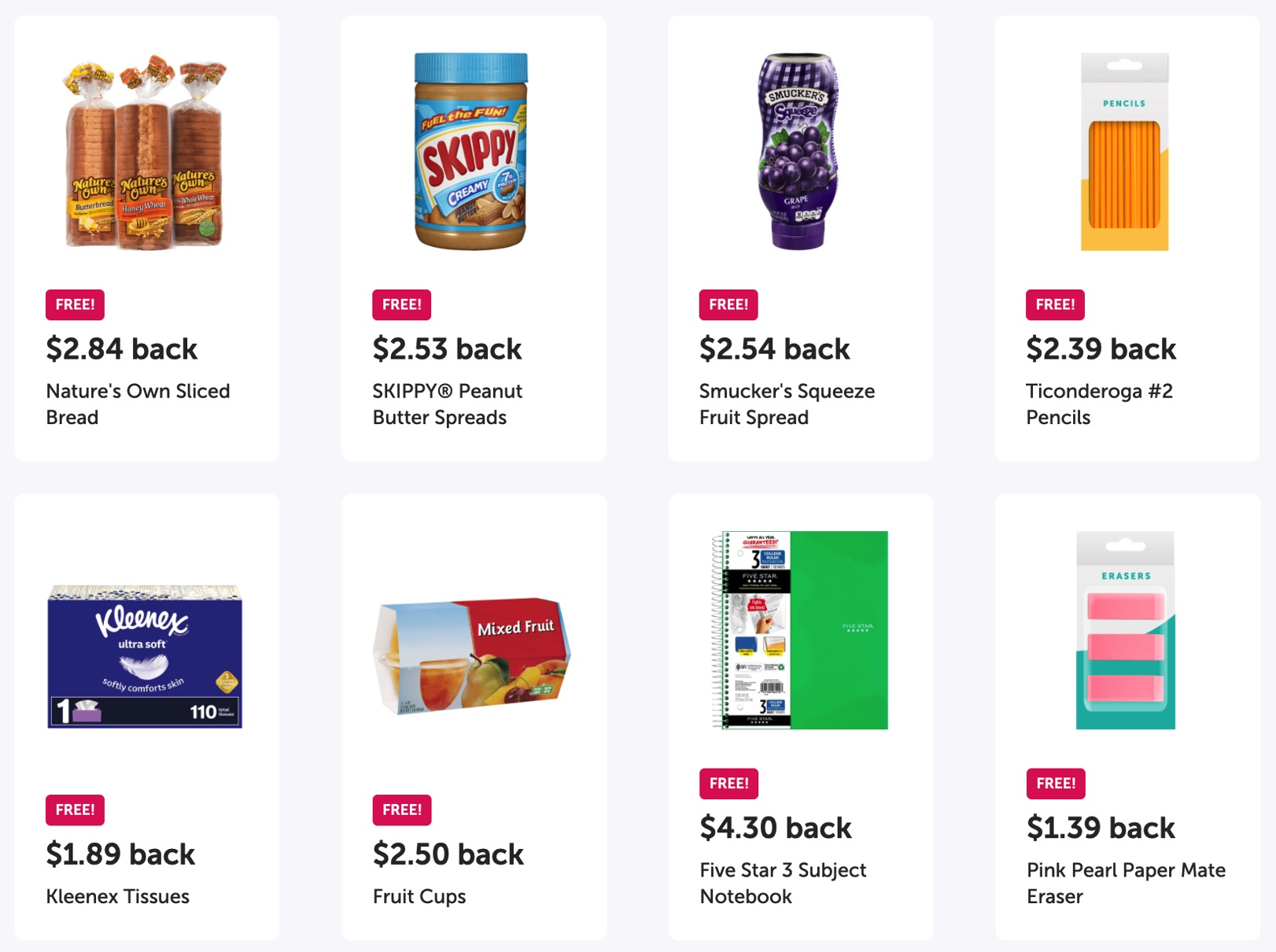1276x952 pixels.
Task: Open the Pink Pearl erasers image
Action: pyautogui.click(x=1125, y=630)
